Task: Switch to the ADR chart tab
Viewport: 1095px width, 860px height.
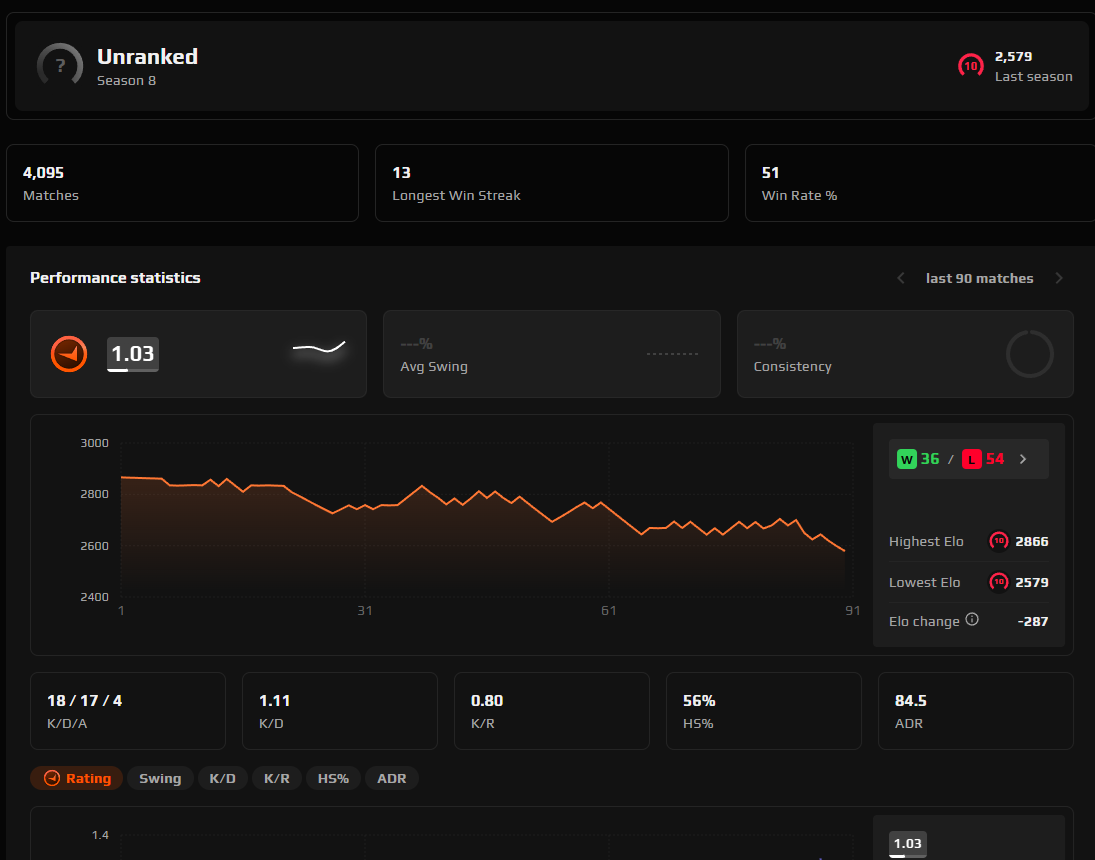Action: point(392,778)
